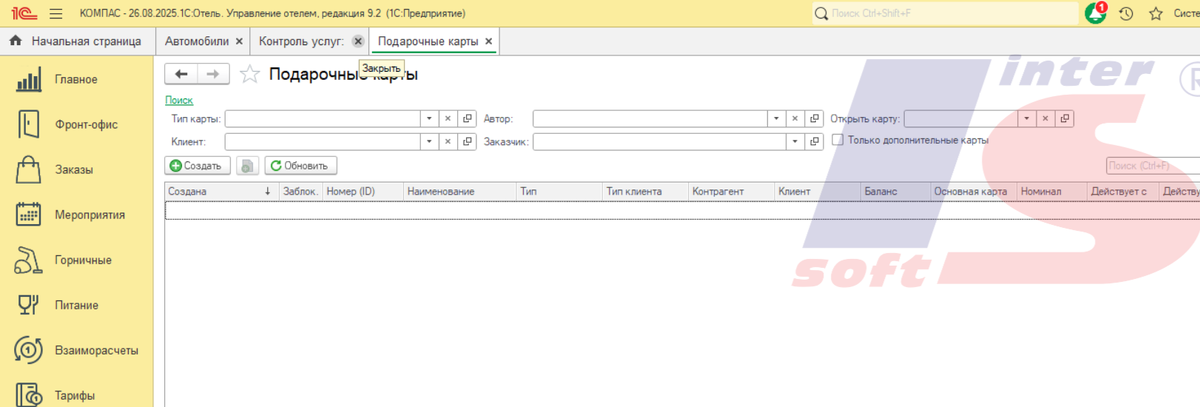Close the Автомобили tab

[239, 41]
